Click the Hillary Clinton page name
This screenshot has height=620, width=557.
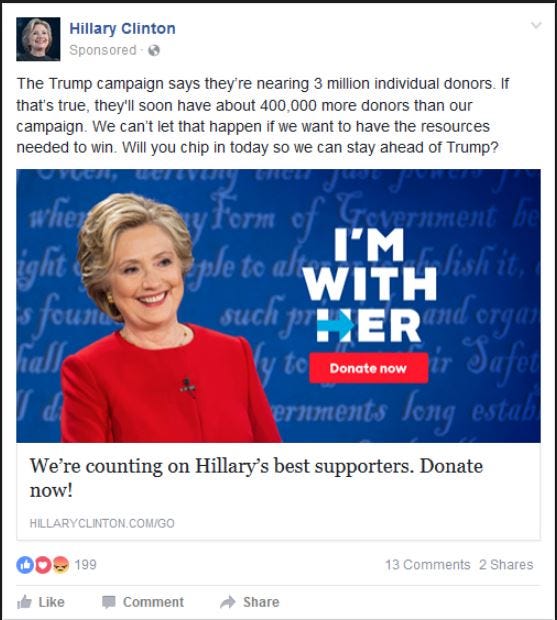[x=122, y=28]
